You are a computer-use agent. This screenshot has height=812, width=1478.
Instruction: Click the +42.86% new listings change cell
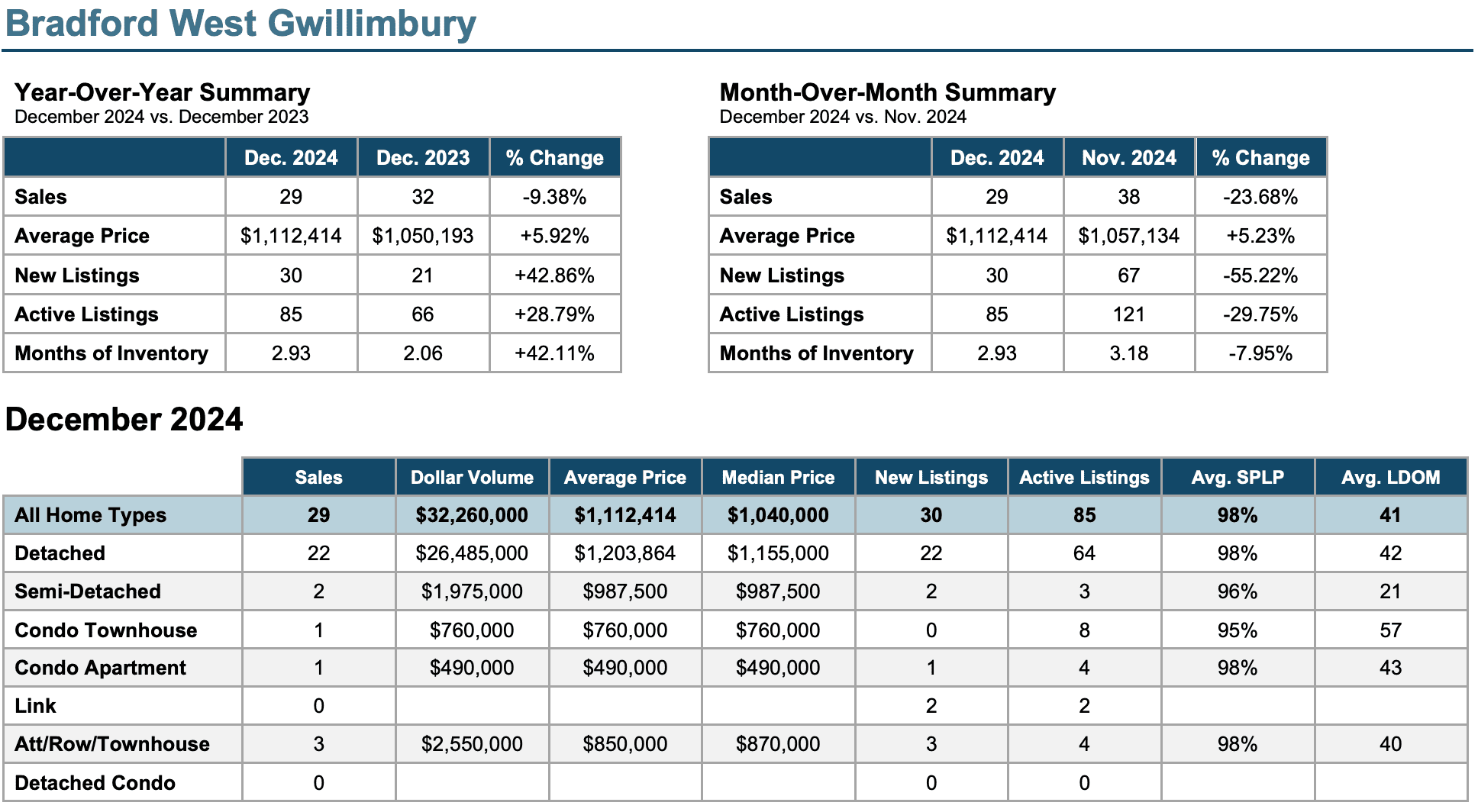(554, 275)
